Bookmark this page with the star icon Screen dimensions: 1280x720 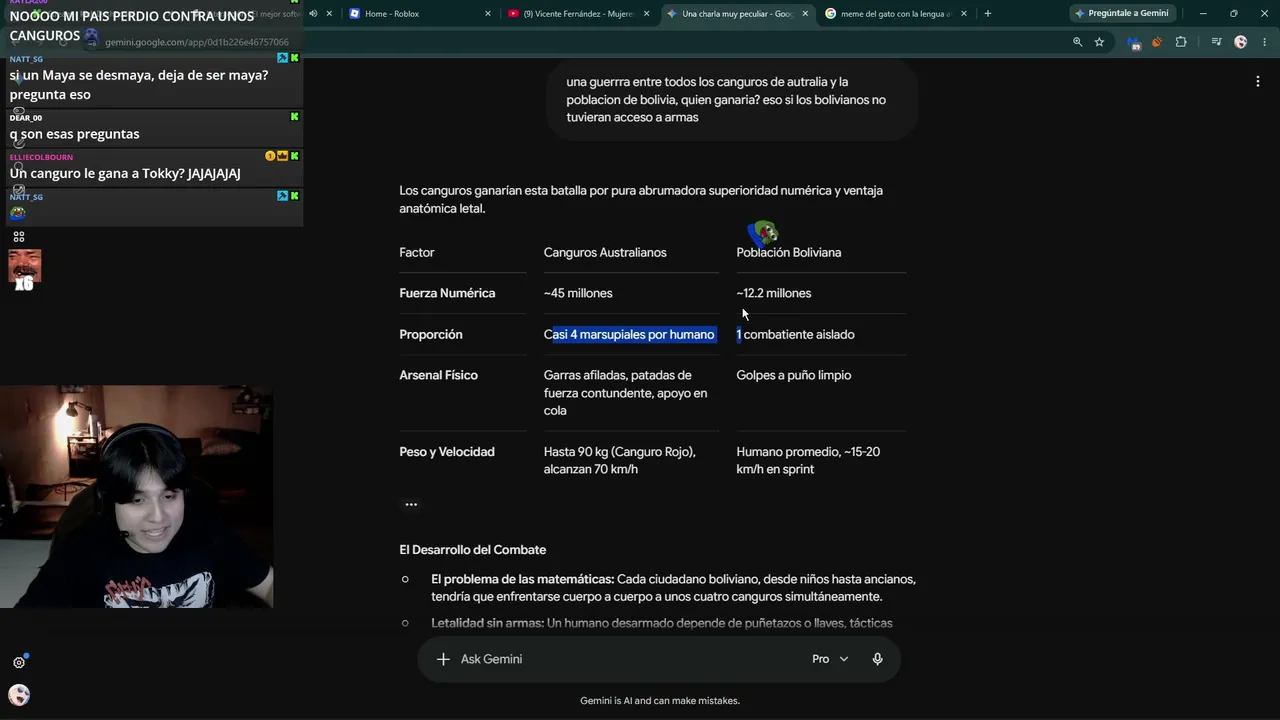(x=1099, y=42)
